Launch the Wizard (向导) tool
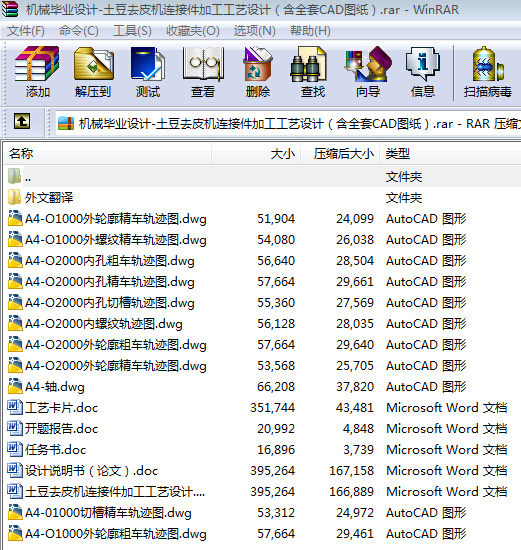The height and width of the screenshot is (550, 521). tap(368, 72)
